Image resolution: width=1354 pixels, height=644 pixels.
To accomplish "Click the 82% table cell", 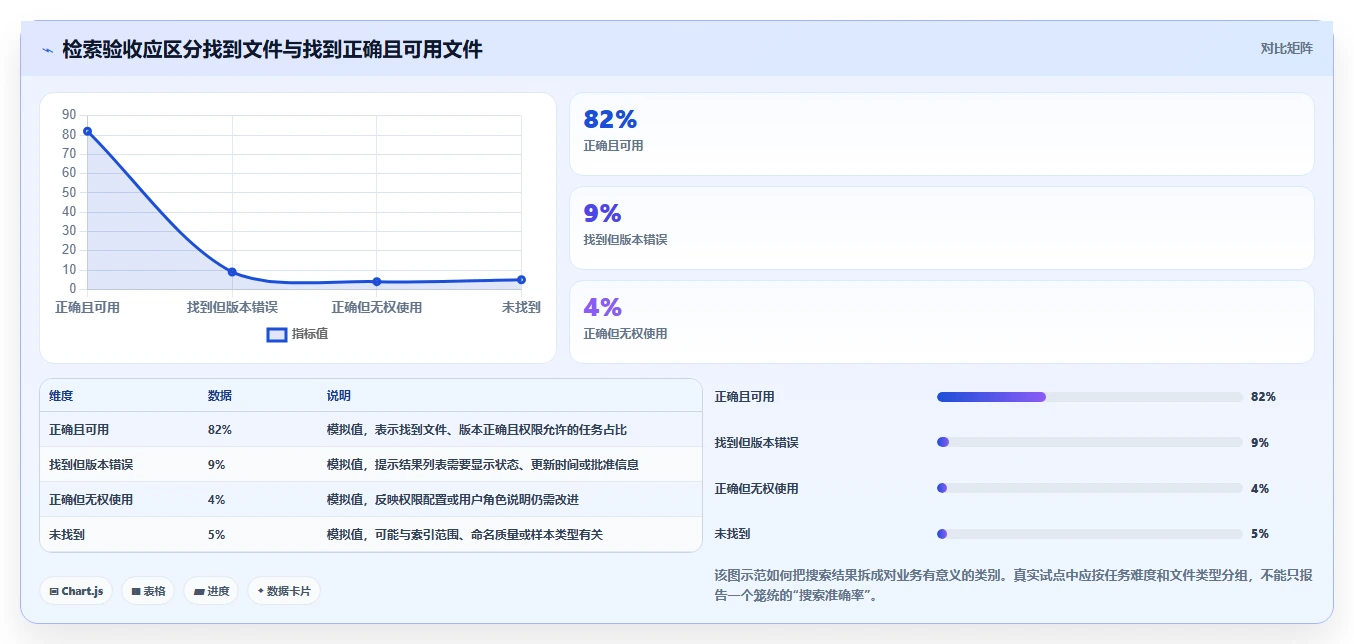I will [220, 430].
